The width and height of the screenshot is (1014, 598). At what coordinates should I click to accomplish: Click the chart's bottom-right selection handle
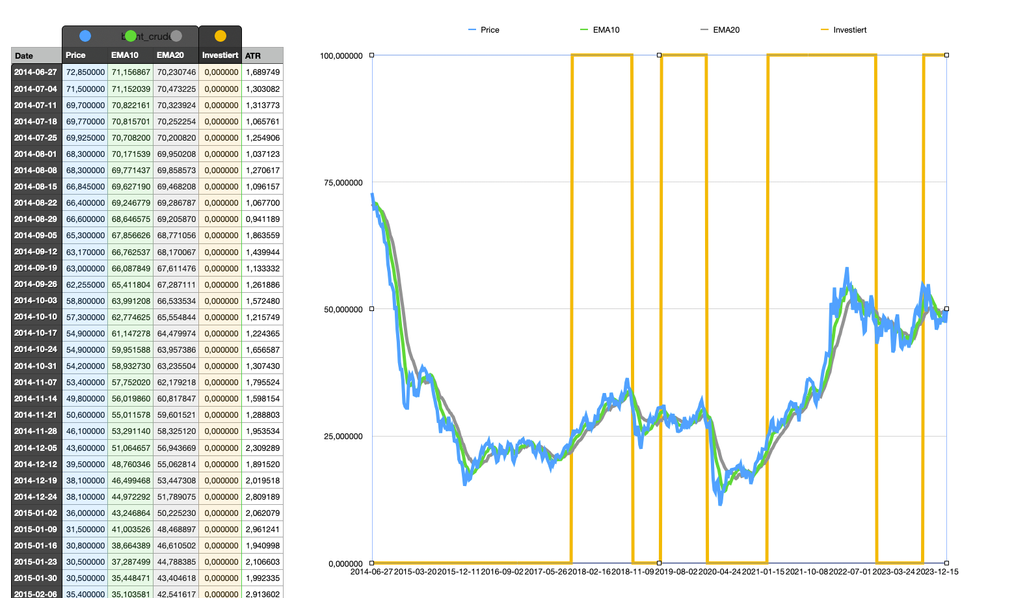947,562
